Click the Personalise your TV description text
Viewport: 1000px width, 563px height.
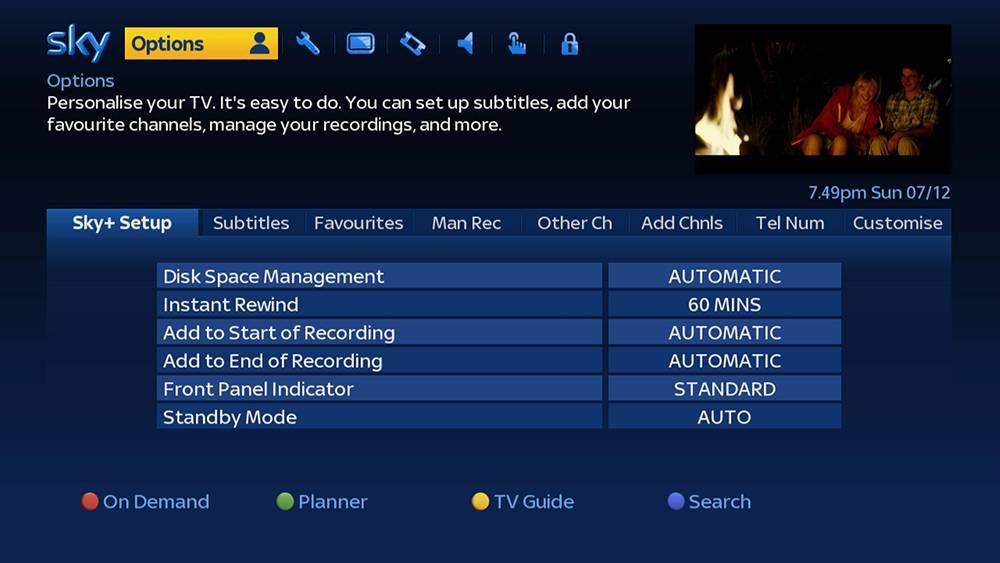pyautogui.click(x=339, y=113)
